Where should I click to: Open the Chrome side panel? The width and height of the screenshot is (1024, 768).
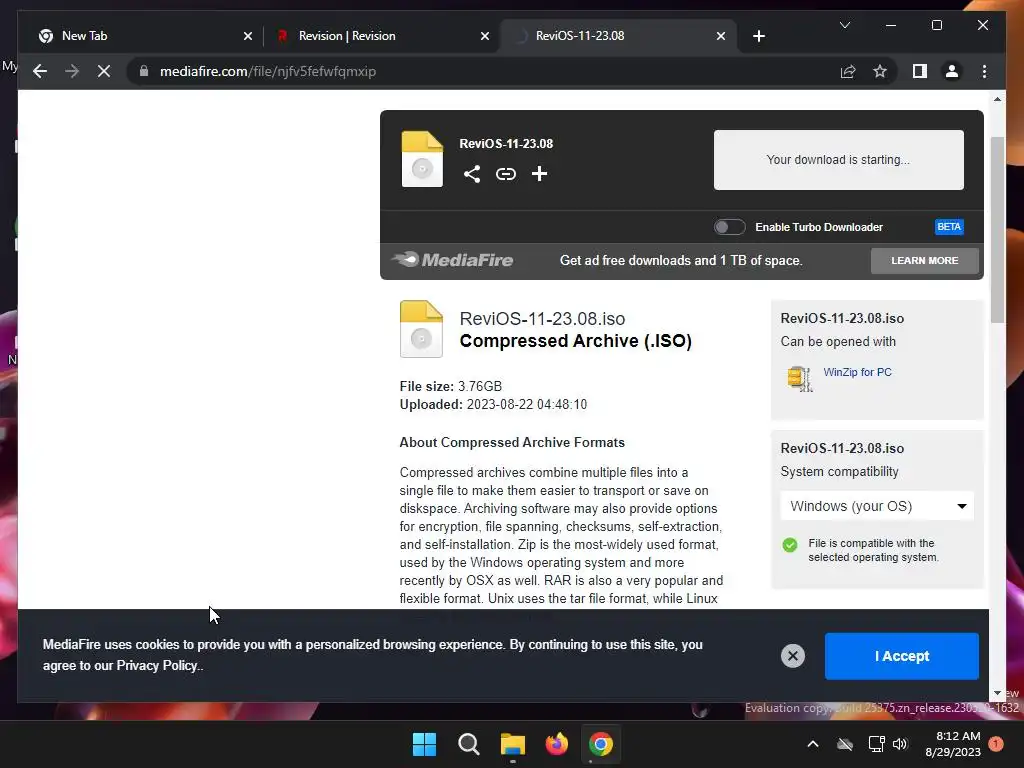click(920, 71)
